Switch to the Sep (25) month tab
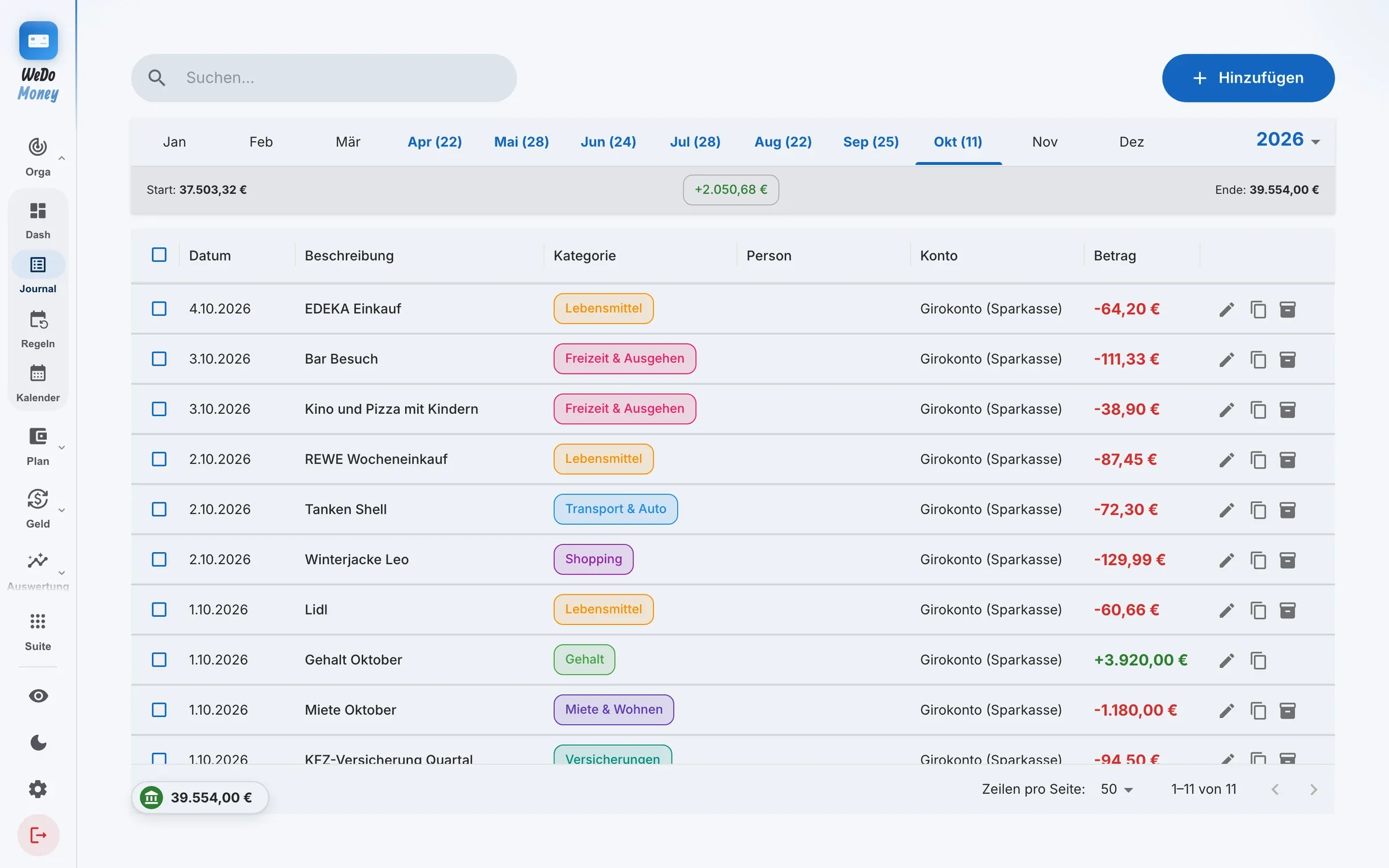 point(871,142)
